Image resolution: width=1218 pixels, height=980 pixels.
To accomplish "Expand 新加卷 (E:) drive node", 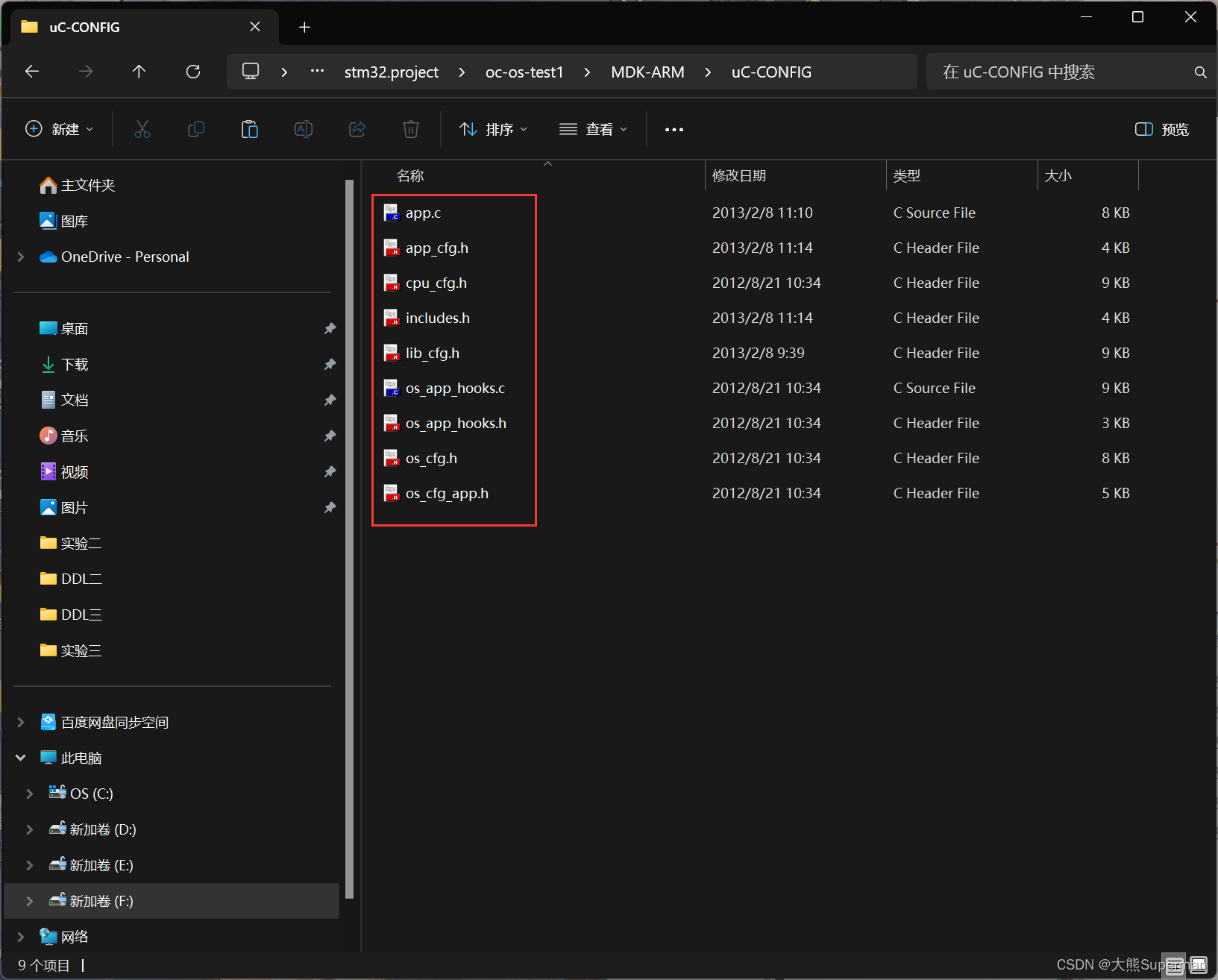I will point(30,865).
